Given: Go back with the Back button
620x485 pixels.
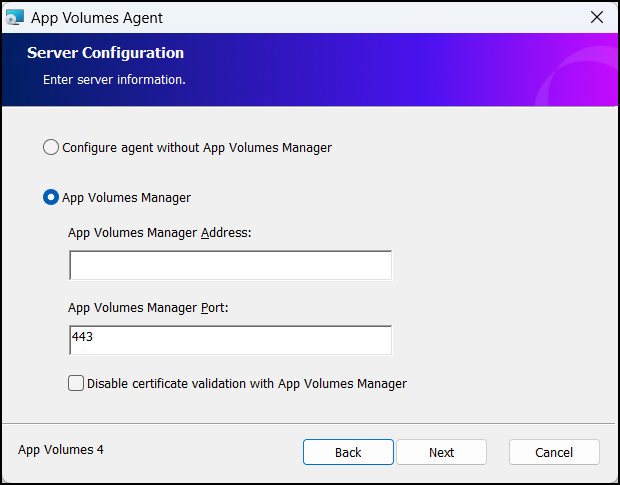Looking at the screenshot, I should tap(348, 452).
